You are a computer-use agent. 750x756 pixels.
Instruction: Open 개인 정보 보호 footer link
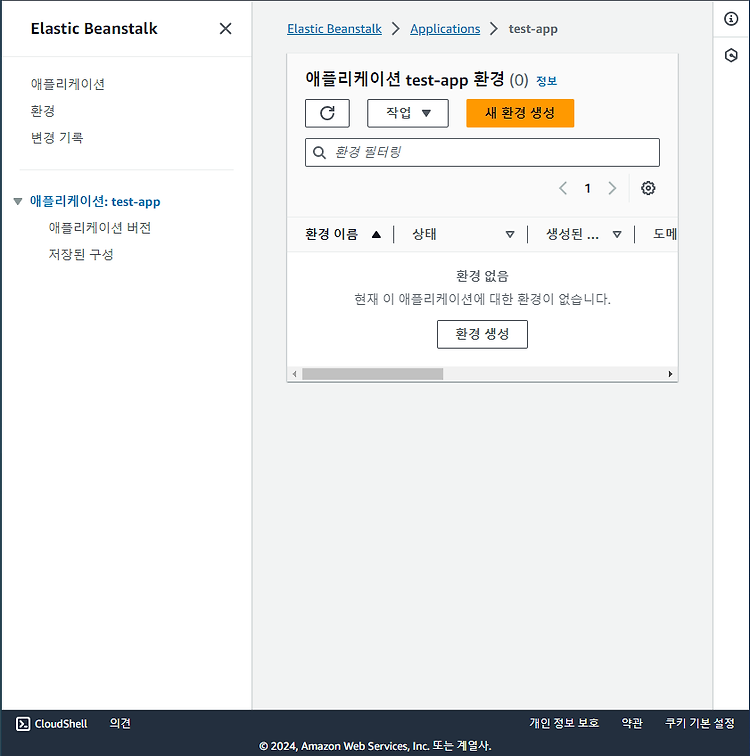pyautogui.click(x=564, y=724)
